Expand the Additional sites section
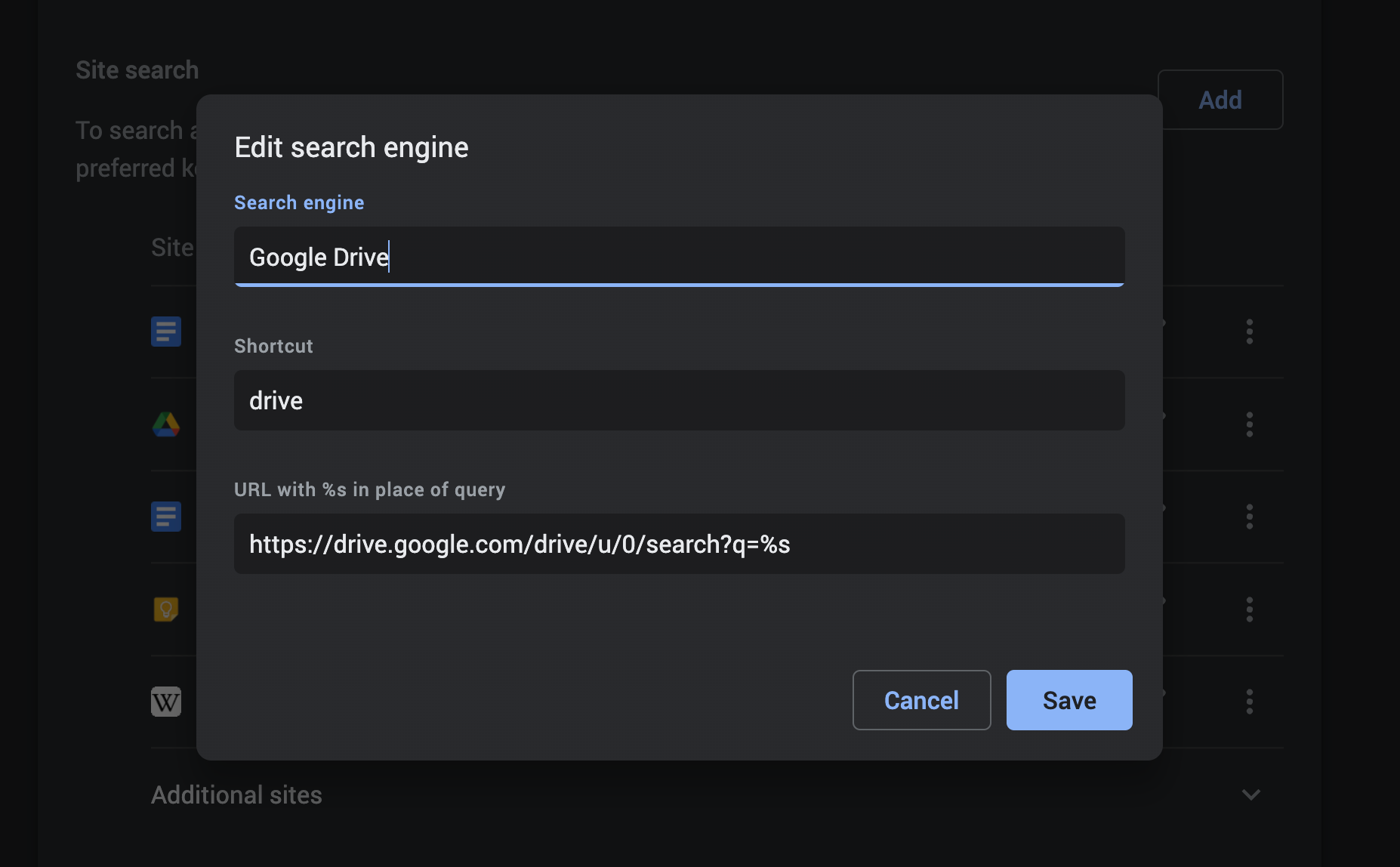Viewport: 1400px width, 867px height. (x=1251, y=794)
